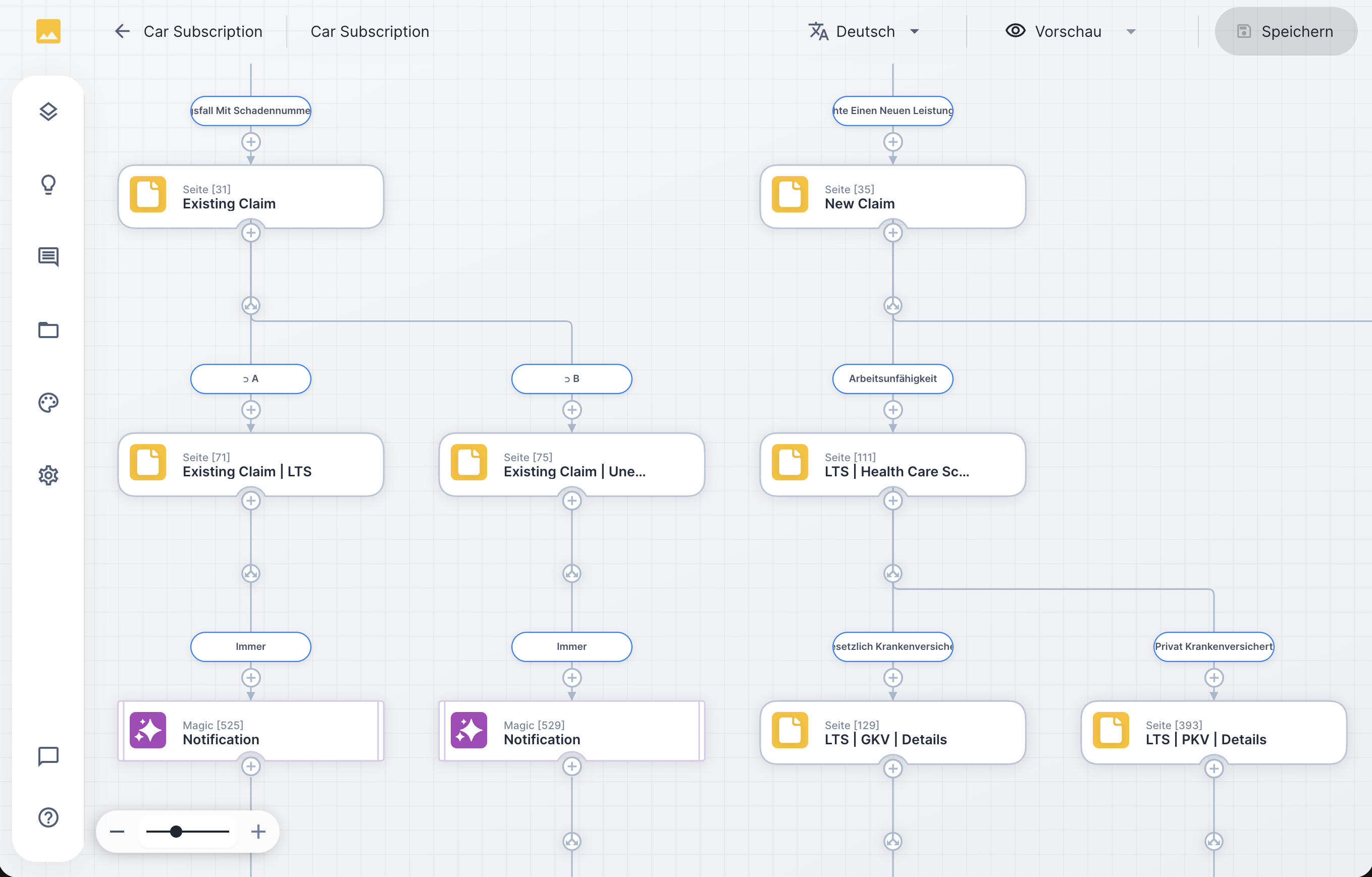Click the Privat Krankenversichert condition pill

tap(1213, 646)
